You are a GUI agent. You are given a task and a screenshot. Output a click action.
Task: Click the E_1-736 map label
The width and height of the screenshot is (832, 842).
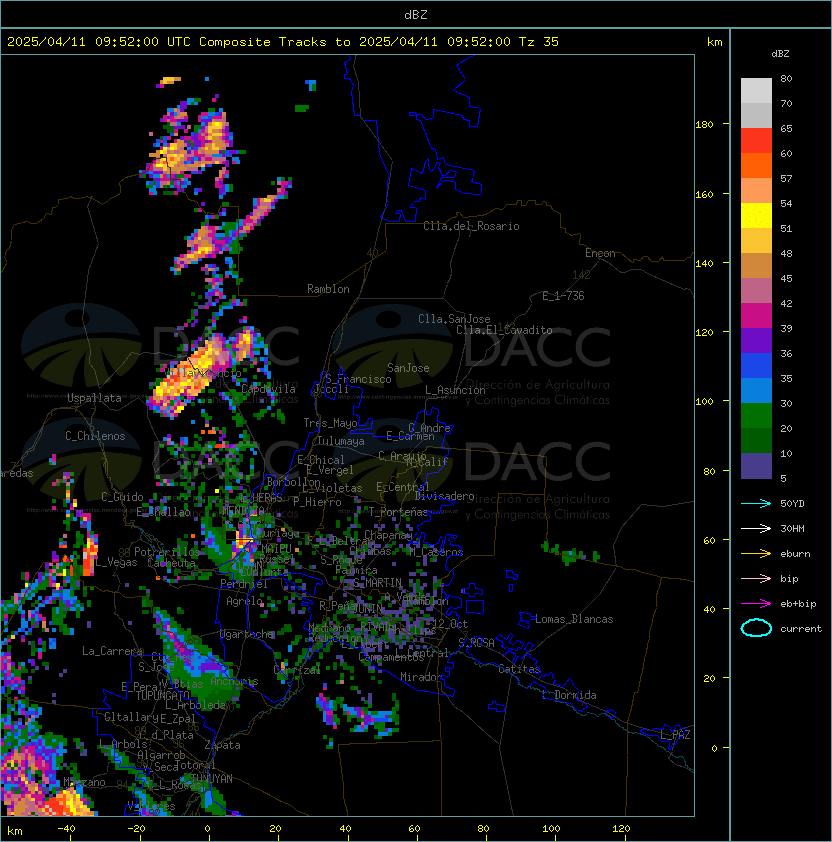[563, 296]
